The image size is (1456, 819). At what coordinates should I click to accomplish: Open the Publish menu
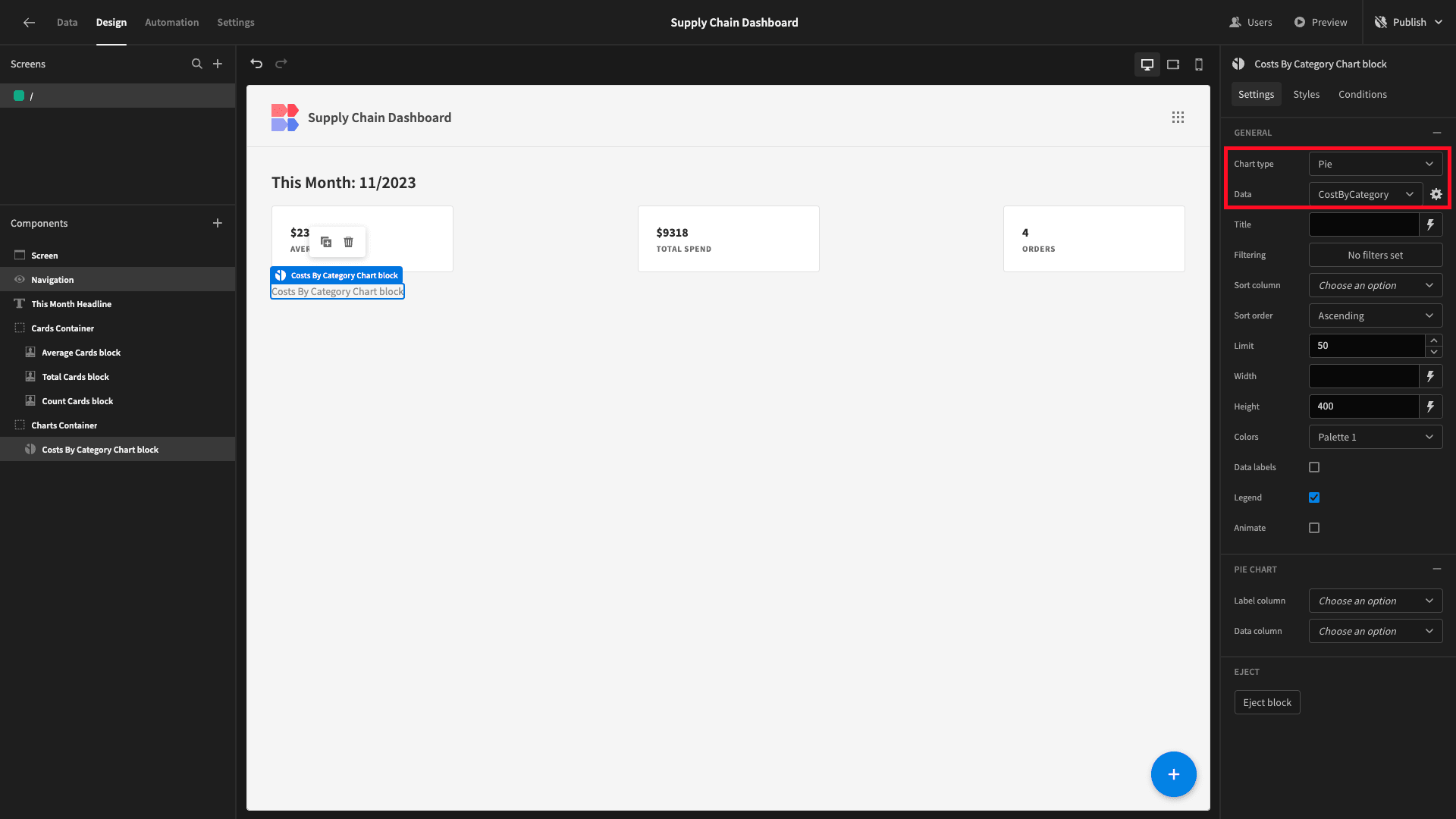[x=1409, y=23]
